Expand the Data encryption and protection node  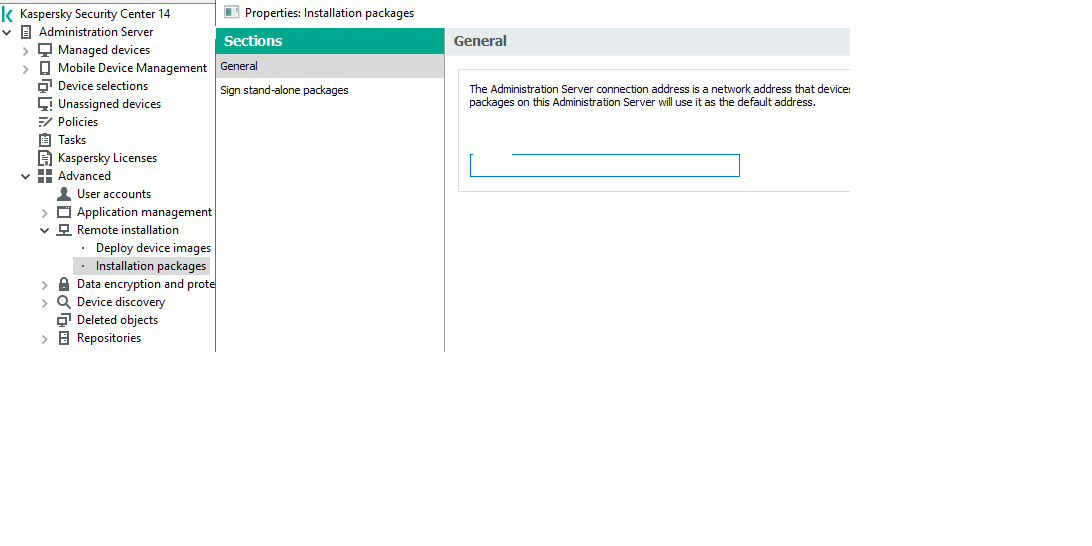[45, 284]
